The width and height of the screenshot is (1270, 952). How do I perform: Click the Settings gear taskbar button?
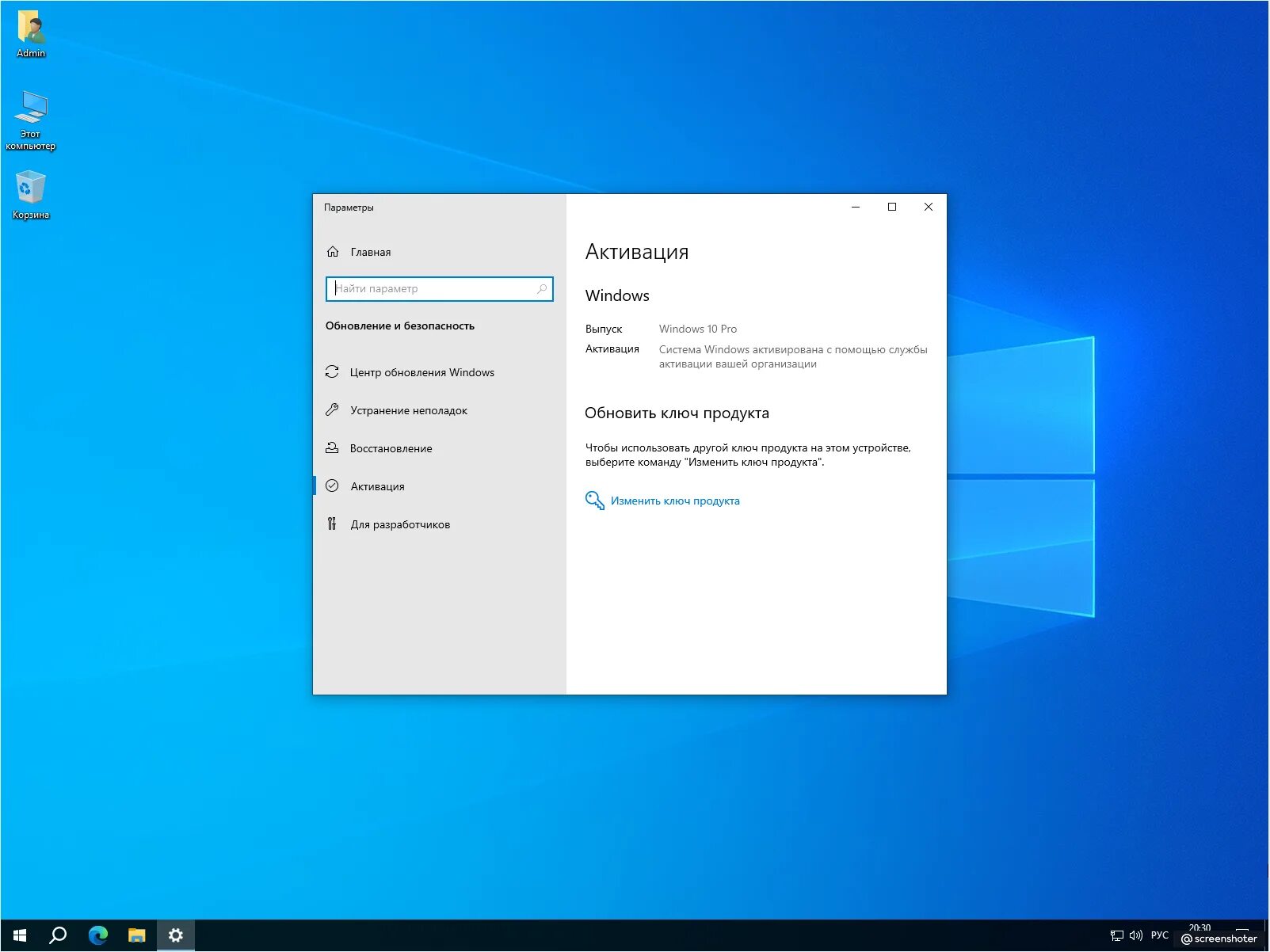pyautogui.click(x=175, y=935)
